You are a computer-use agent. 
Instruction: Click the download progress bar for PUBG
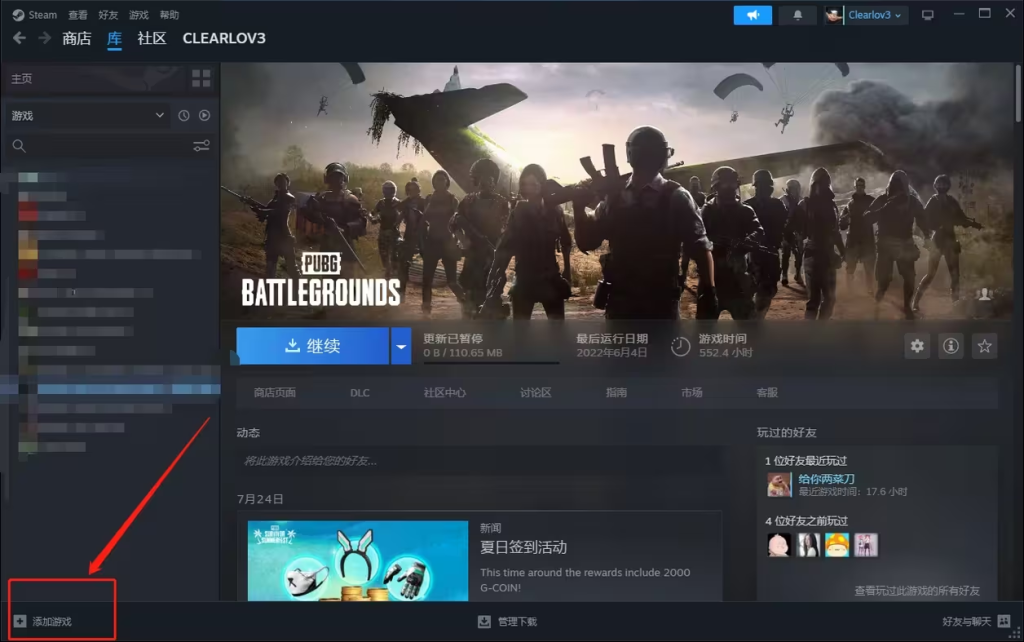491,362
